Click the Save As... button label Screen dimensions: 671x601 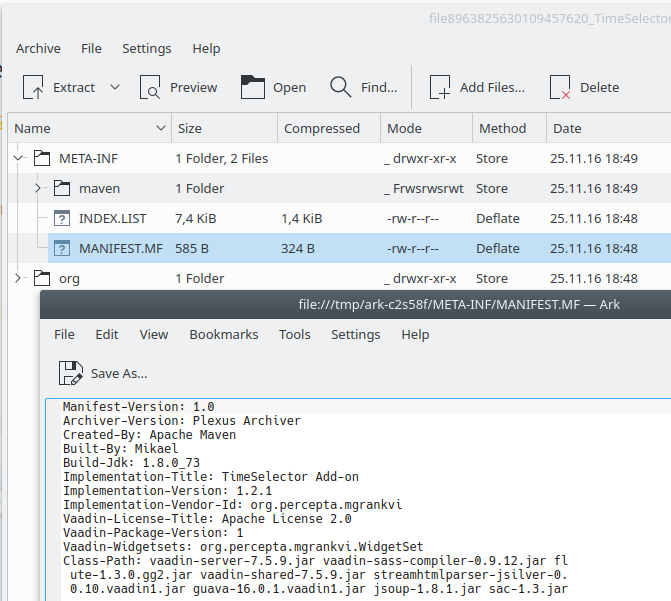coord(119,373)
